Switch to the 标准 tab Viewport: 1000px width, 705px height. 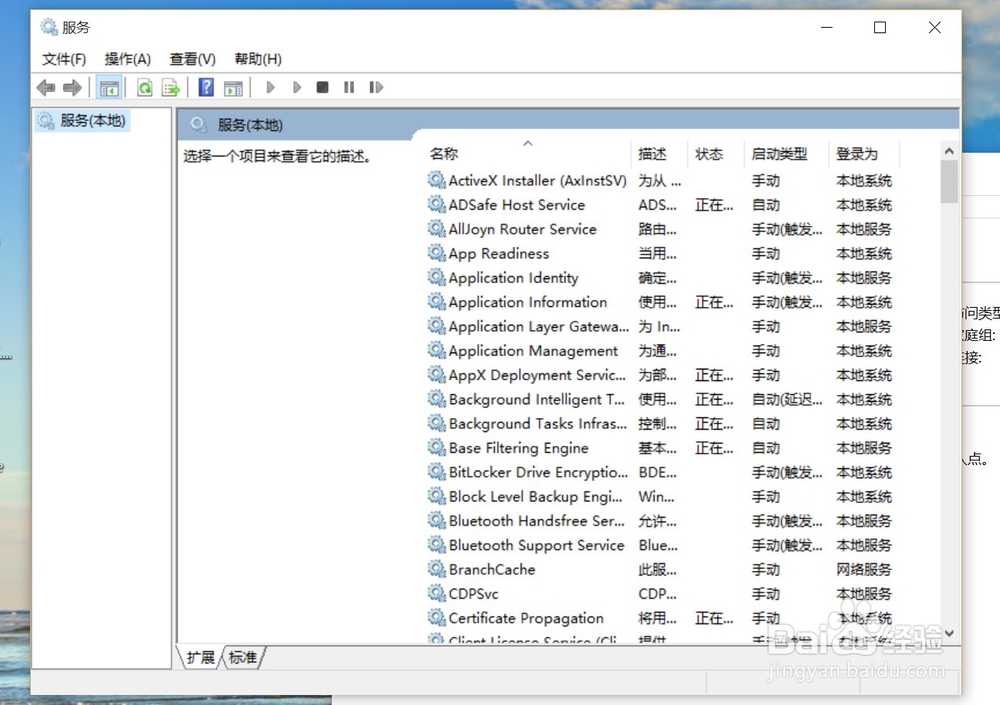243,657
